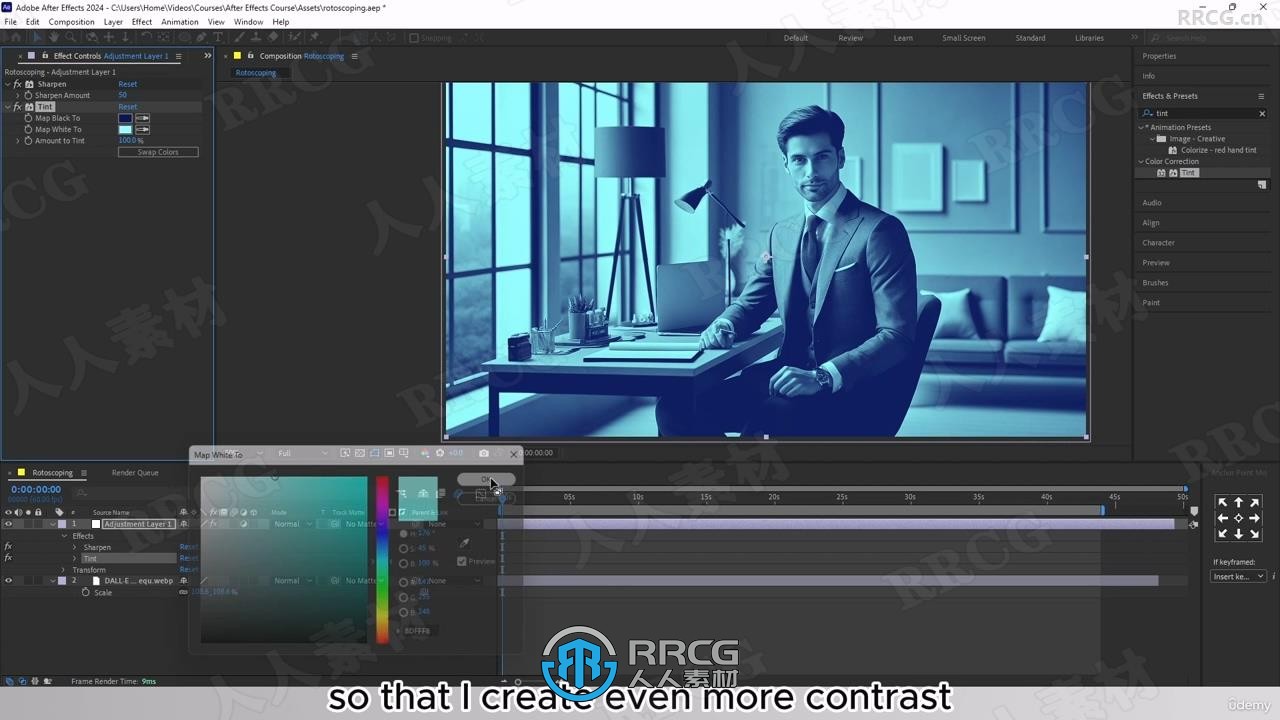This screenshot has width=1280, height=720.
Task: Select the Type (T) tool
Action: [x=217, y=38]
